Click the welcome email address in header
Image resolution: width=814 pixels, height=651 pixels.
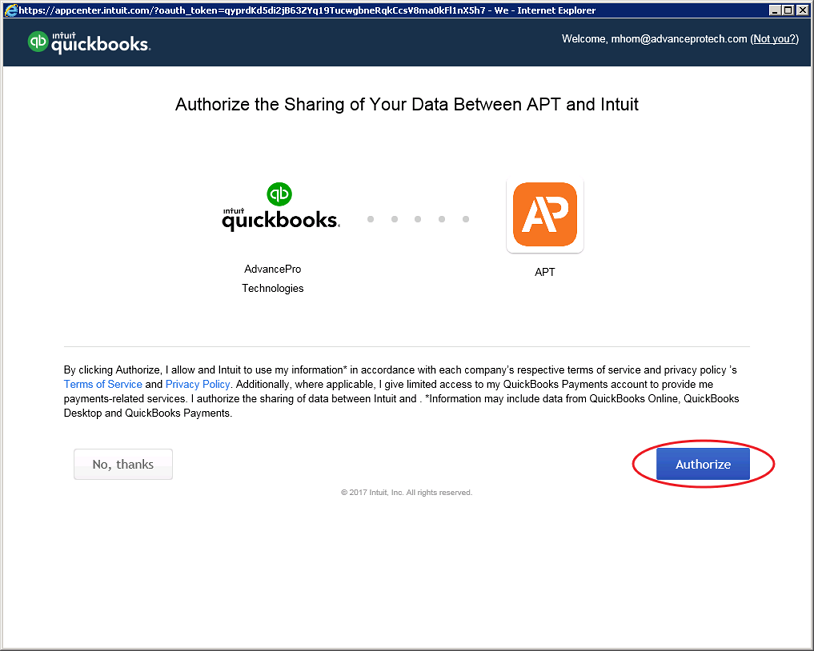[679, 39]
